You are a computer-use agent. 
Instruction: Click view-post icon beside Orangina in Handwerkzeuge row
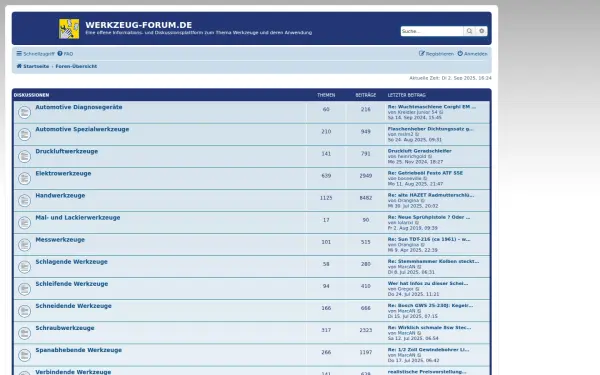(423, 201)
